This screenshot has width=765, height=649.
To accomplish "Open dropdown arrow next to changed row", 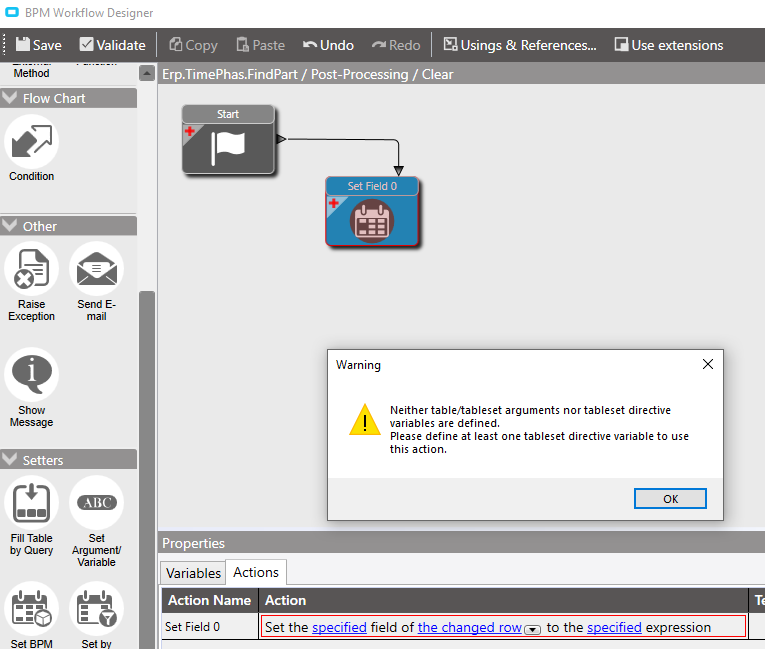I will [532, 629].
